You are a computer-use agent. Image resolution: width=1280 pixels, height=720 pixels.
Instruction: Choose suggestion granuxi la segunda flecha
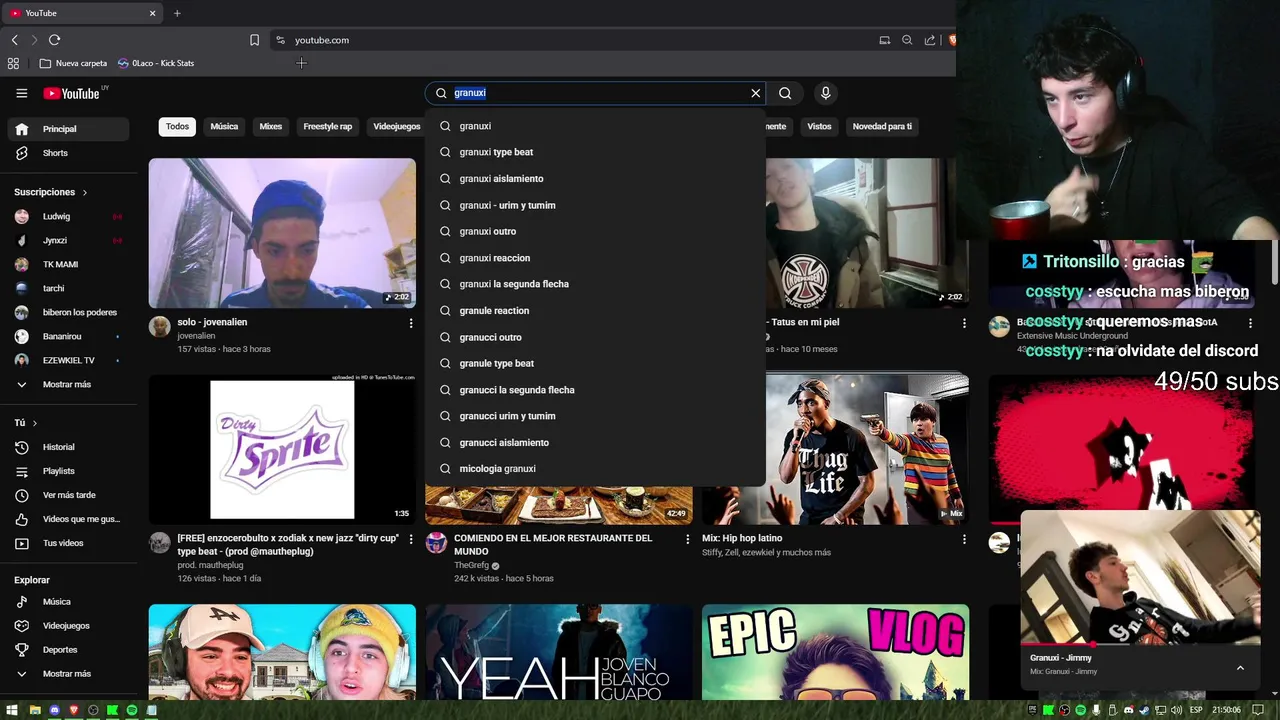pyautogui.click(x=595, y=284)
